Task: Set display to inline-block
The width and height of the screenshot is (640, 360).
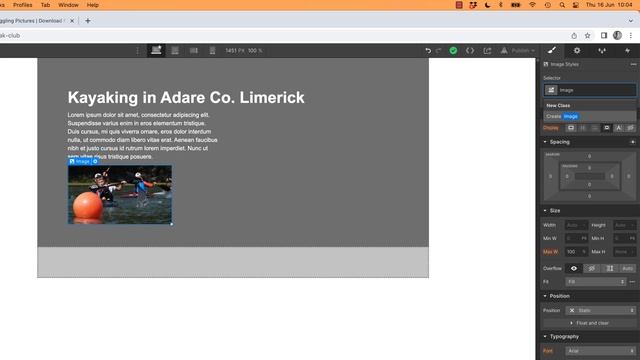Action: point(607,128)
